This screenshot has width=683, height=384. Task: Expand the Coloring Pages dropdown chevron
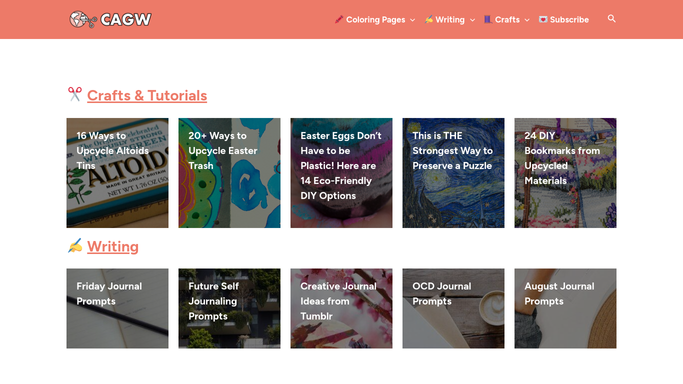[413, 20]
